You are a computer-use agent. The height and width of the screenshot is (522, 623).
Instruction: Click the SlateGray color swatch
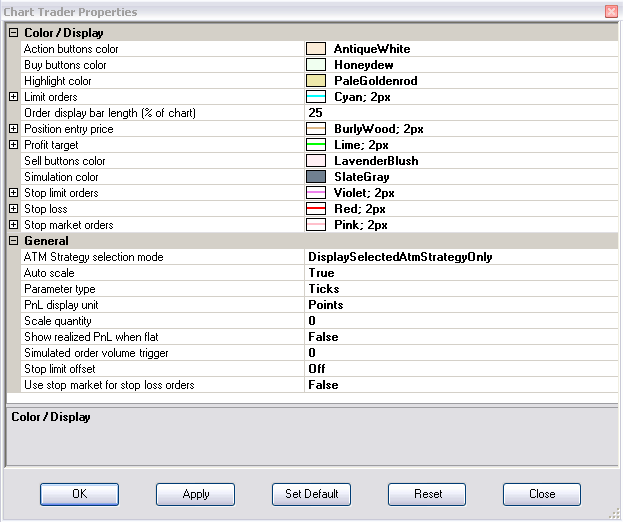click(x=316, y=177)
